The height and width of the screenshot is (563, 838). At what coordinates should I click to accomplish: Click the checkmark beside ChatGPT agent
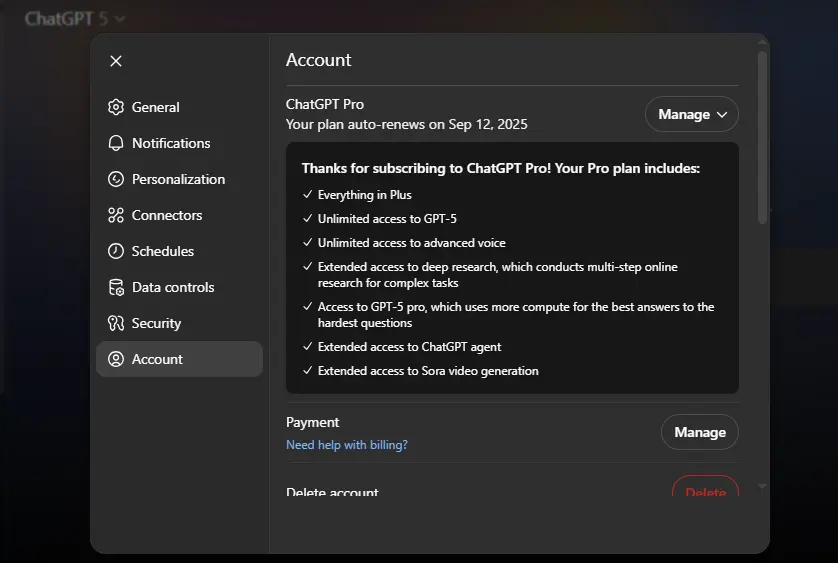tap(307, 346)
